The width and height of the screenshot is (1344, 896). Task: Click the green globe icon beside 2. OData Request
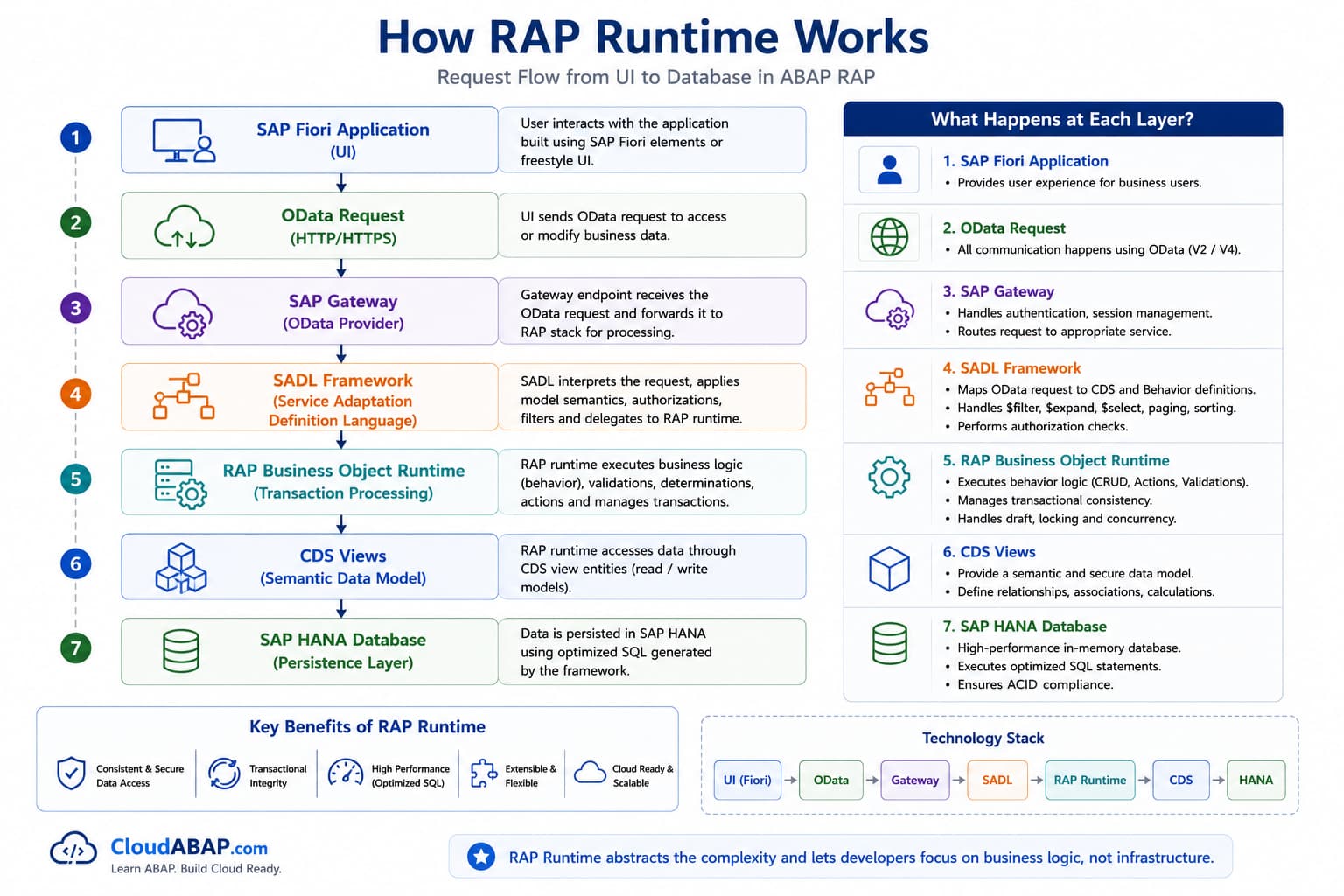pos(889,236)
